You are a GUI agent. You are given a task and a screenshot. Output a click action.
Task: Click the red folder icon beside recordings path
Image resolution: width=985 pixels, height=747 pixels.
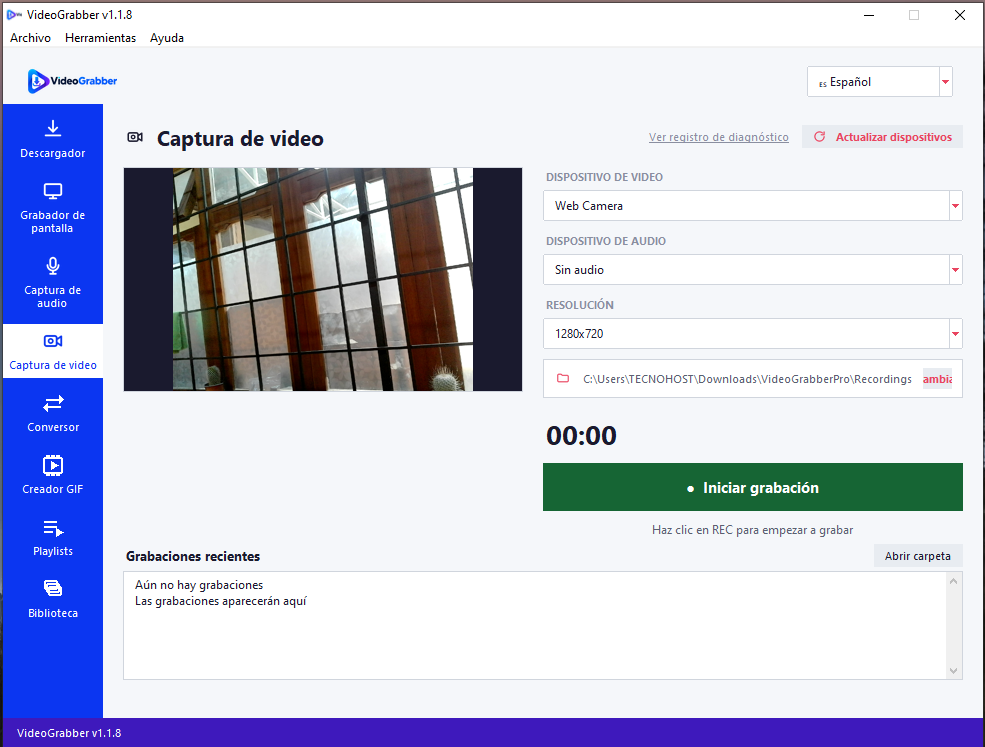(x=563, y=378)
